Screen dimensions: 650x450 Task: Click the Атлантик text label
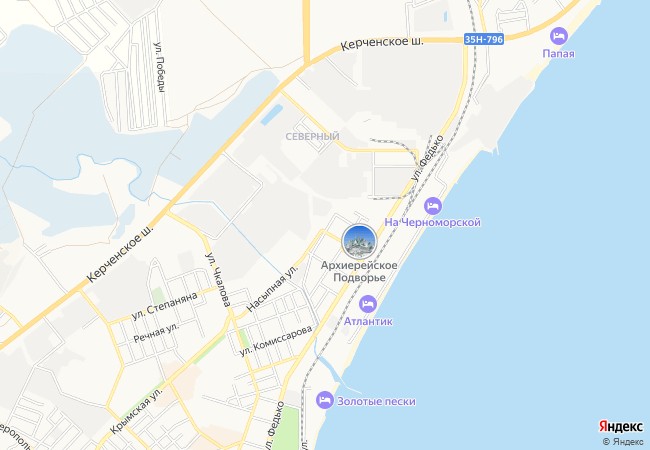click(x=368, y=321)
